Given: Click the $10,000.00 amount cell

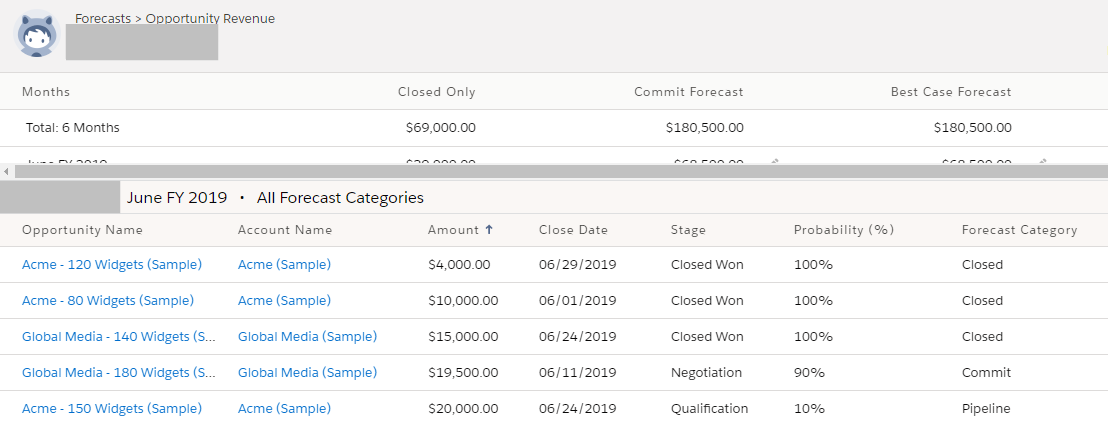Looking at the screenshot, I should pyautogui.click(x=463, y=300).
